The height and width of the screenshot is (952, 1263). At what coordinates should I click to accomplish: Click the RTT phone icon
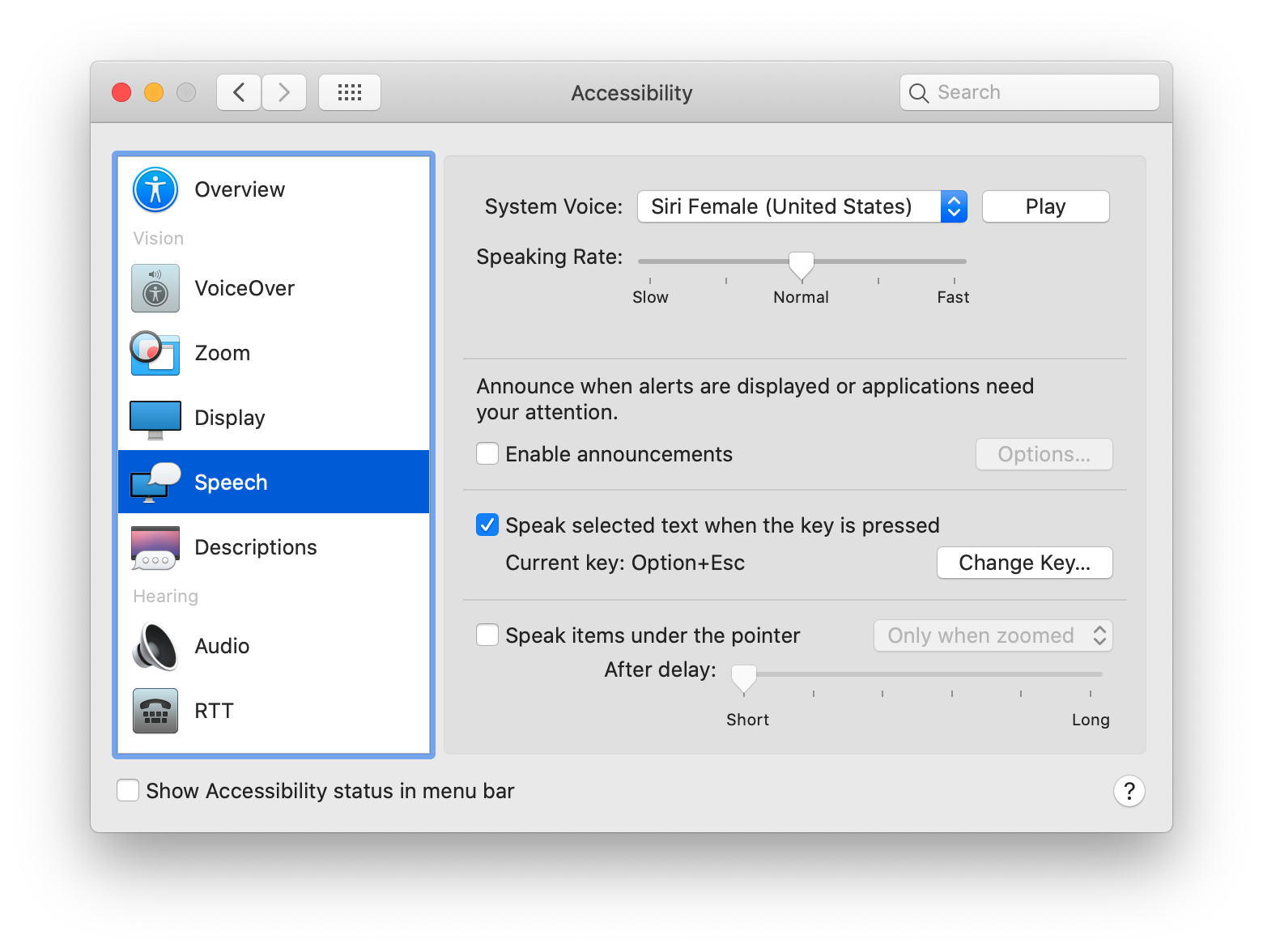click(x=155, y=711)
